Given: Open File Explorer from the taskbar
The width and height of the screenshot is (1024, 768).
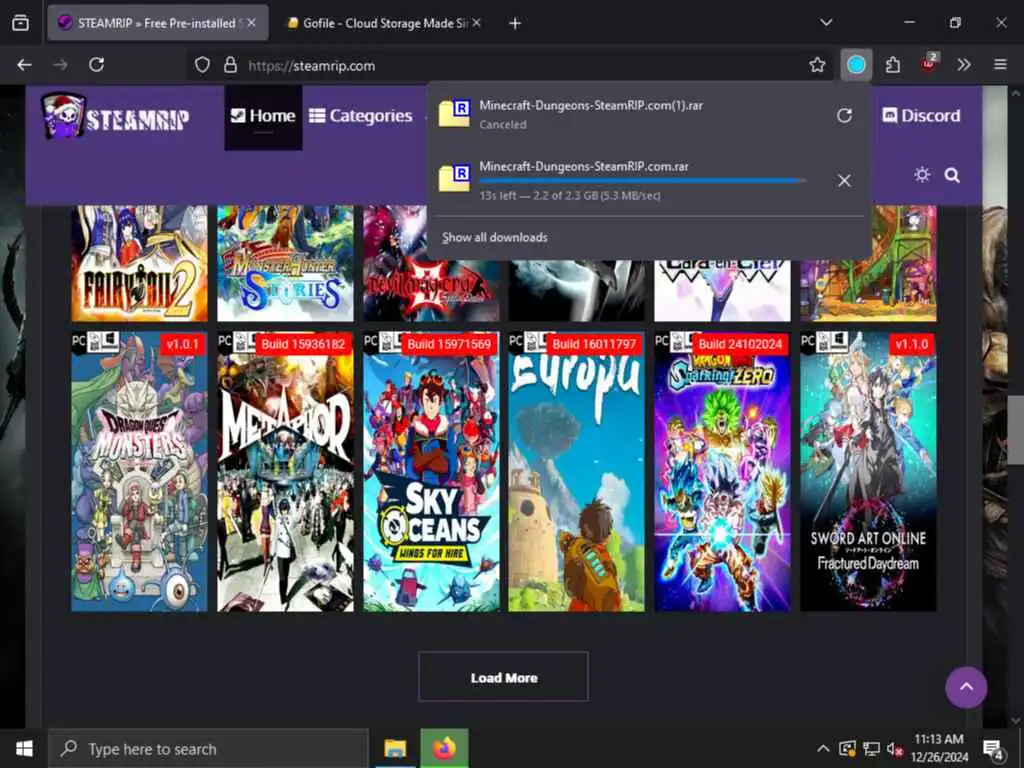Looking at the screenshot, I should click(x=395, y=748).
